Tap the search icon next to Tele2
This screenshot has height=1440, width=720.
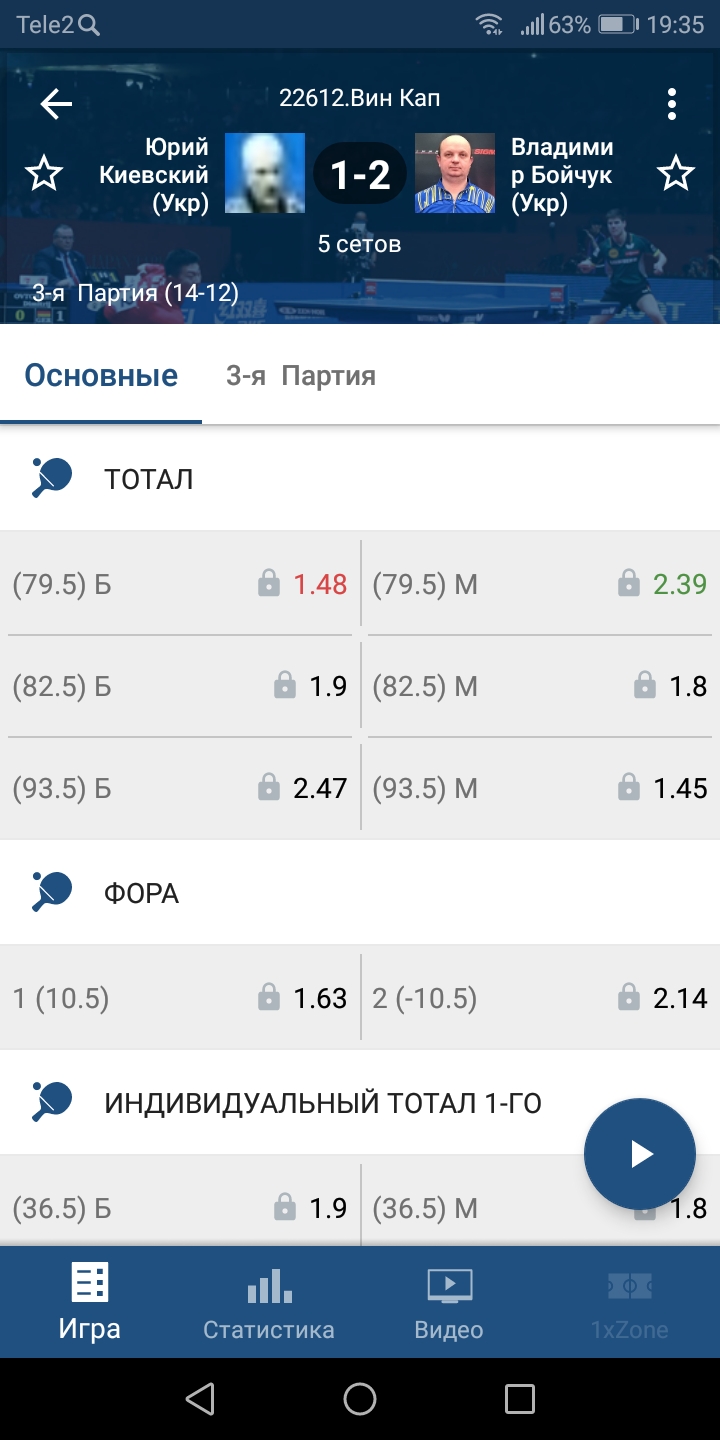click(x=89, y=25)
